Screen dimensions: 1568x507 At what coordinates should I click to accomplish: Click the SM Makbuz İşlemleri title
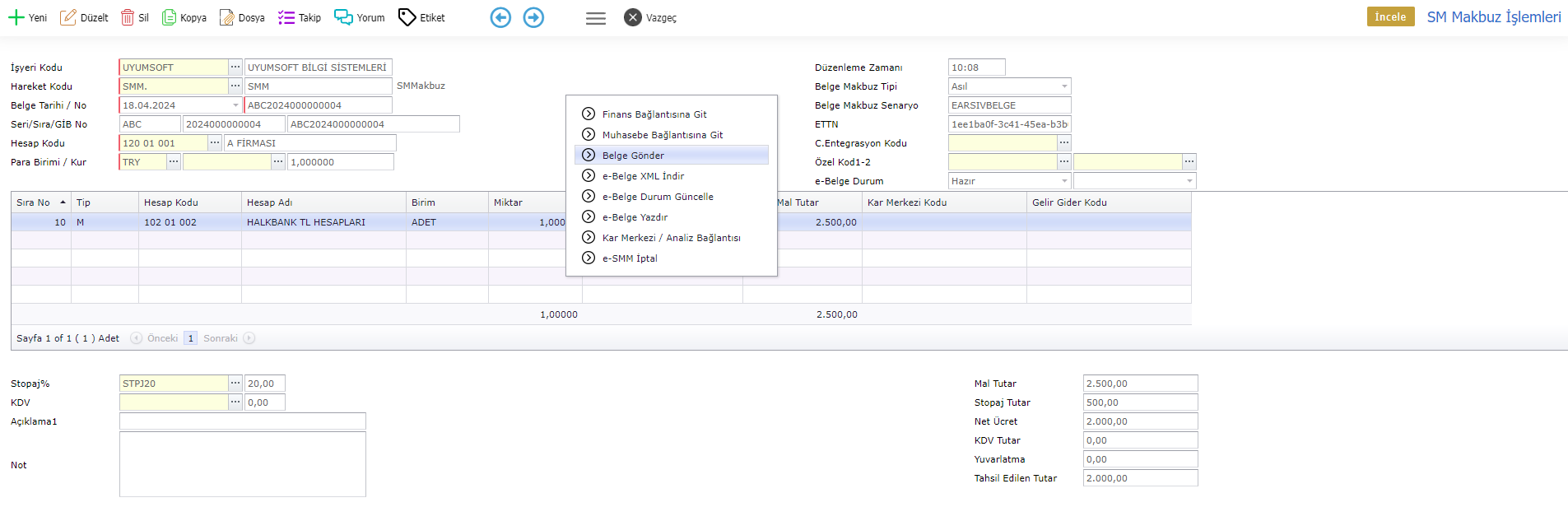[1494, 17]
